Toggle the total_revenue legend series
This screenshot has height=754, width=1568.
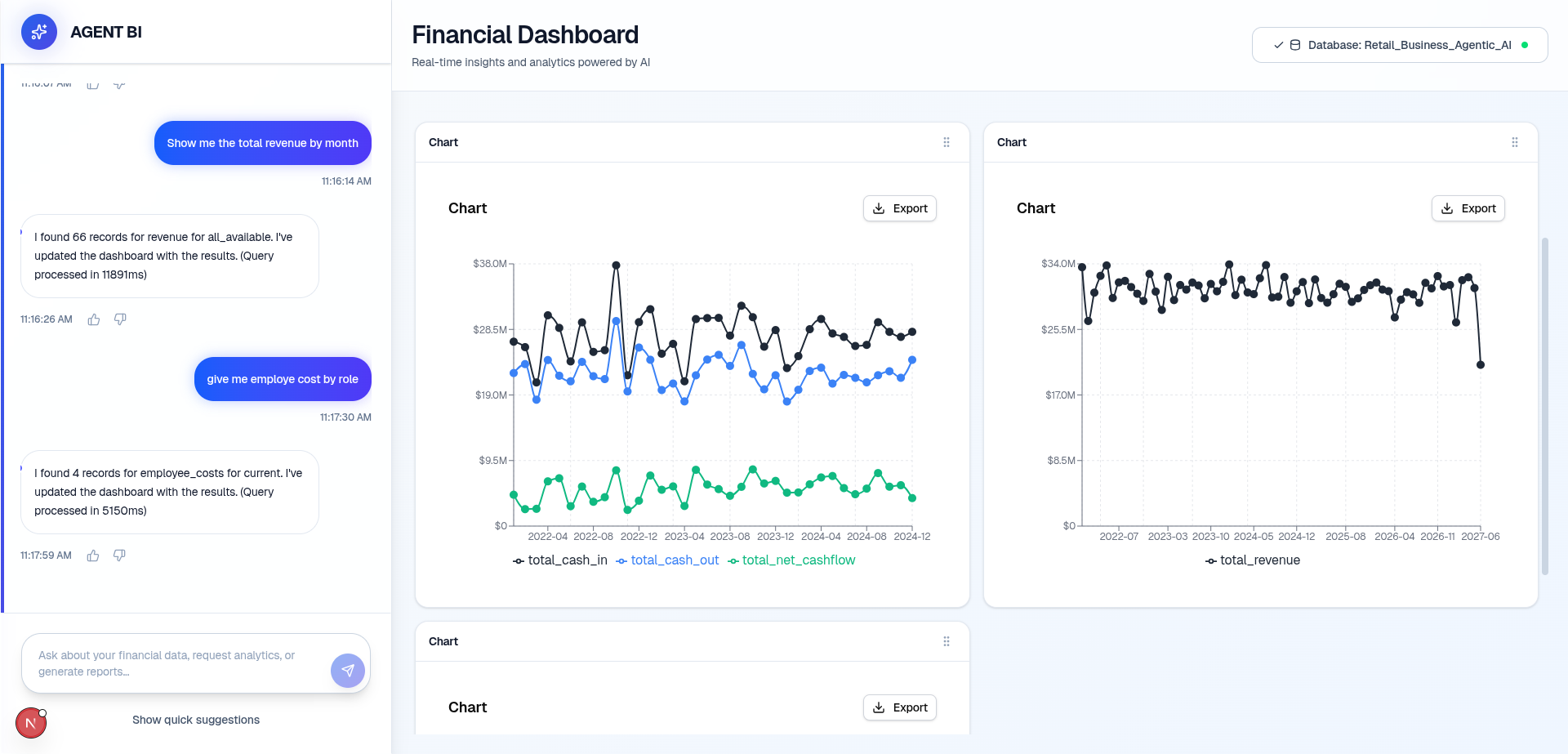point(1253,560)
